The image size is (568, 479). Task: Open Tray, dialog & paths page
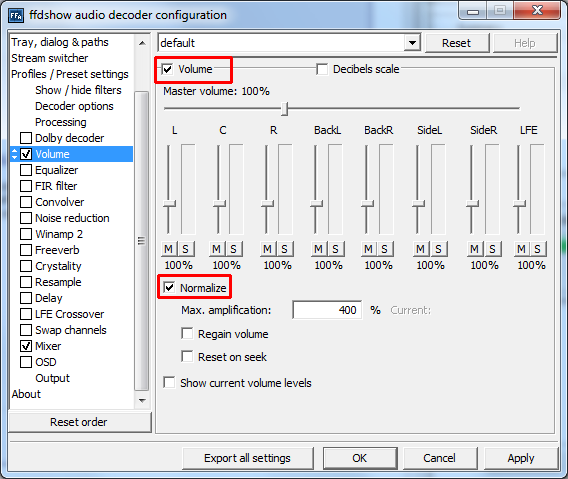tap(60, 42)
